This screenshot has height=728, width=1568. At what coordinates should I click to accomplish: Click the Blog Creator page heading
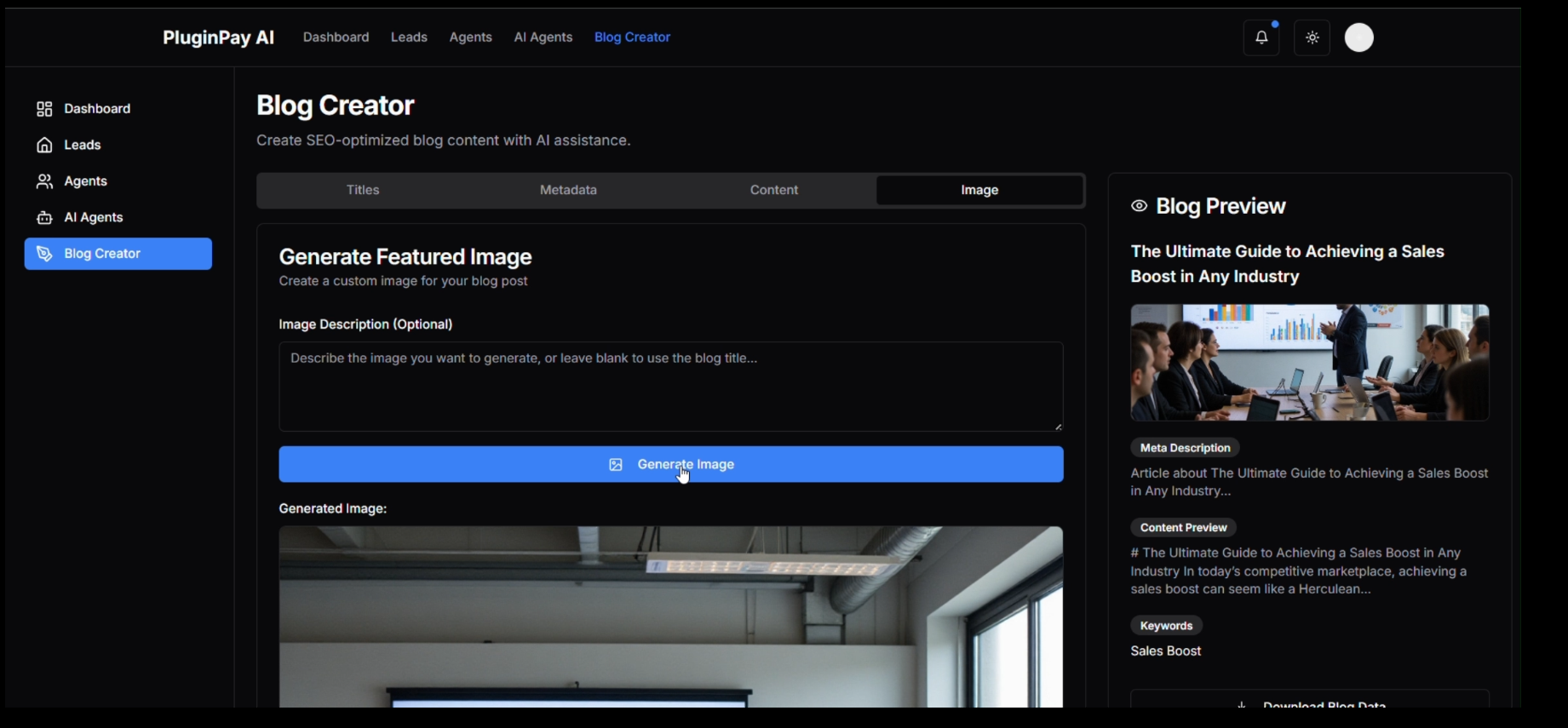click(336, 106)
